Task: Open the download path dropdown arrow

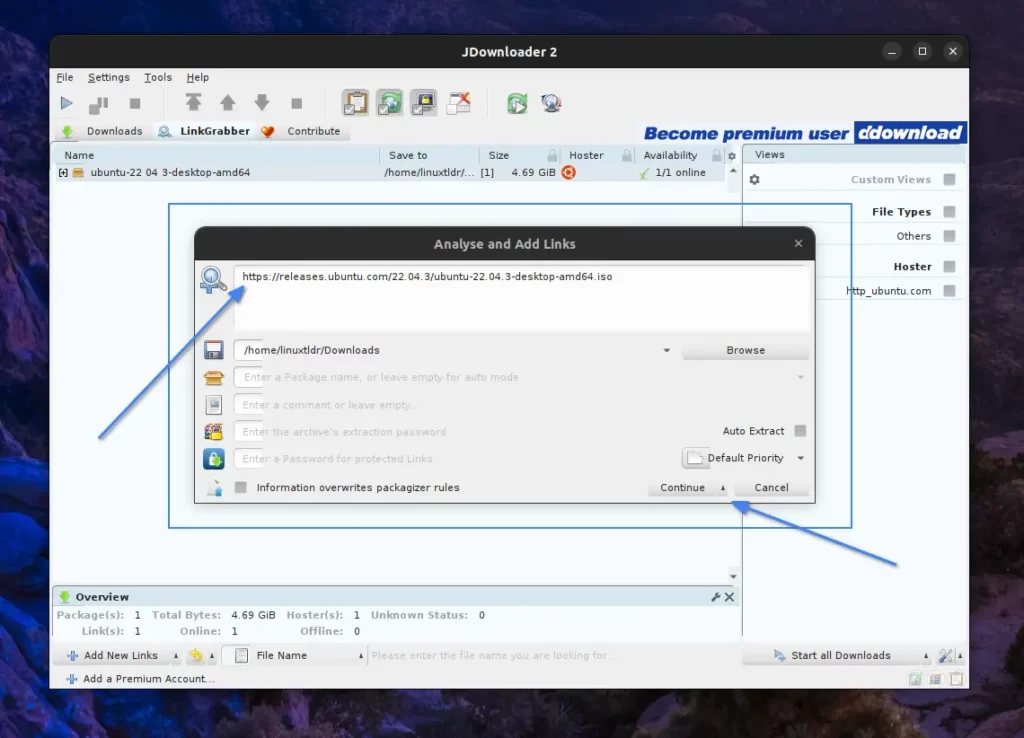Action: [x=667, y=350]
